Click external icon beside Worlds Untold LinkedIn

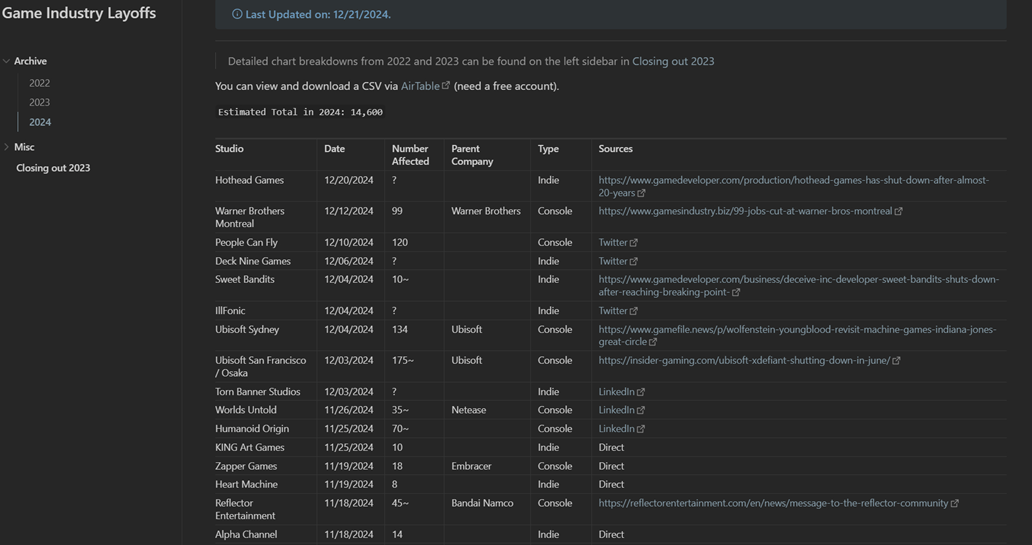[x=641, y=410]
